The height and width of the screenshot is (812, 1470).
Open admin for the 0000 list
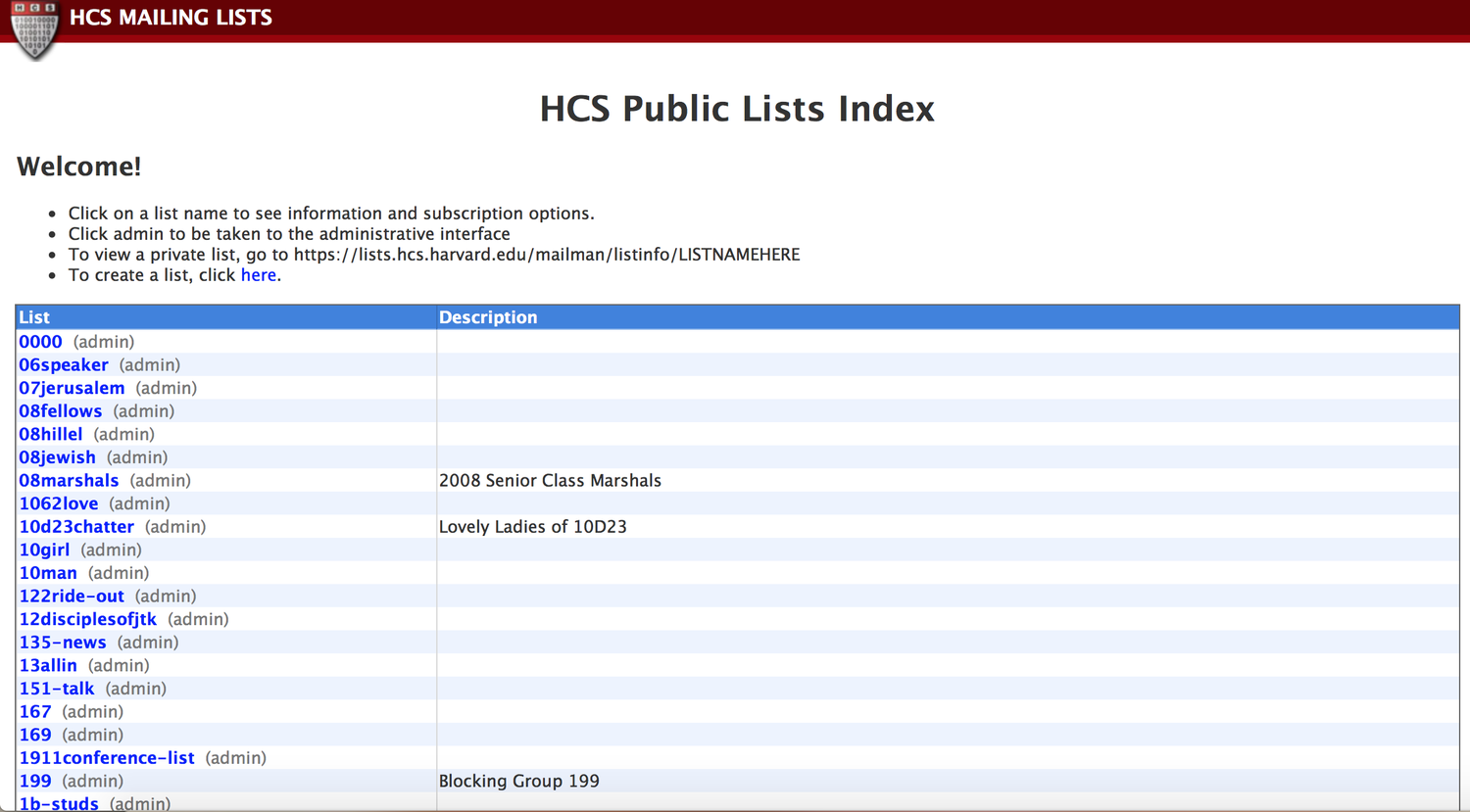[x=104, y=342]
